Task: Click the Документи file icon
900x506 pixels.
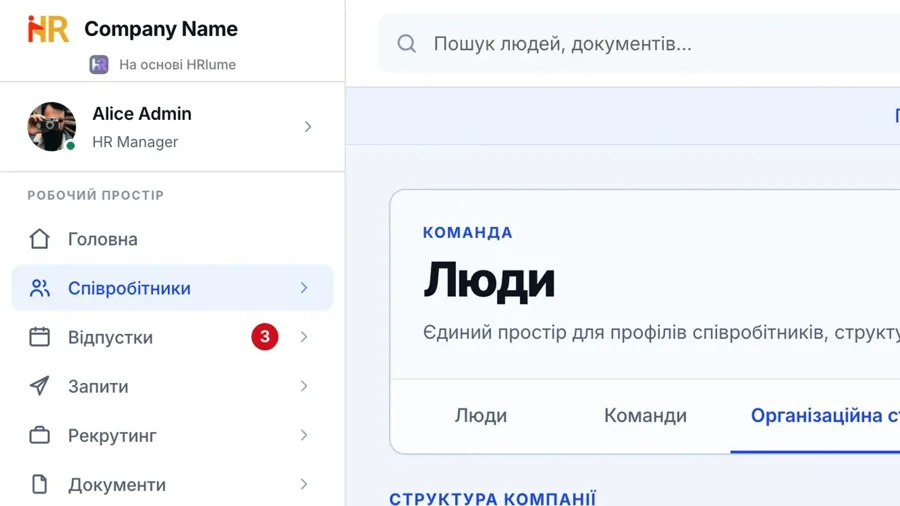Action: [x=40, y=484]
